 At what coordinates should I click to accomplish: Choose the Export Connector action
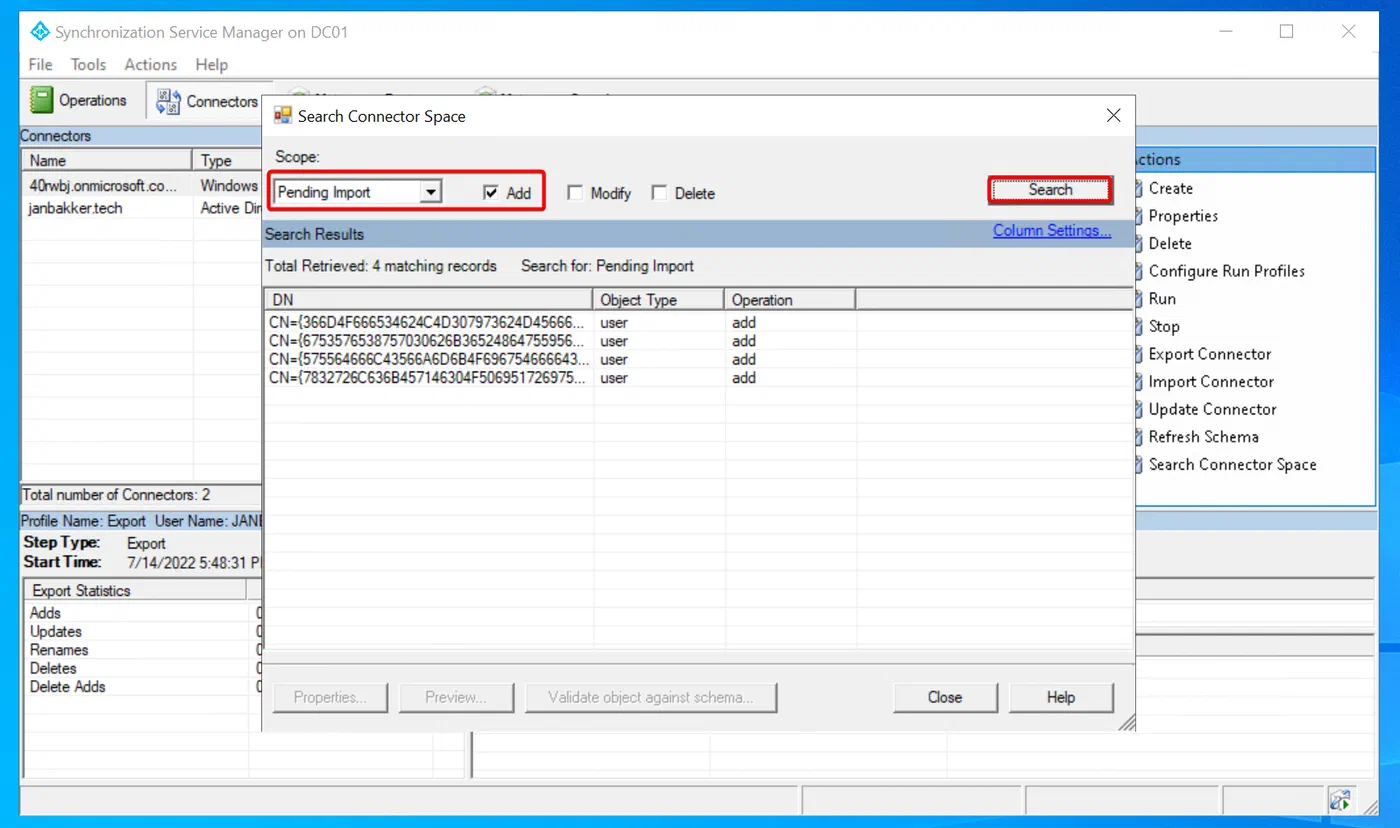tap(1210, 354)
